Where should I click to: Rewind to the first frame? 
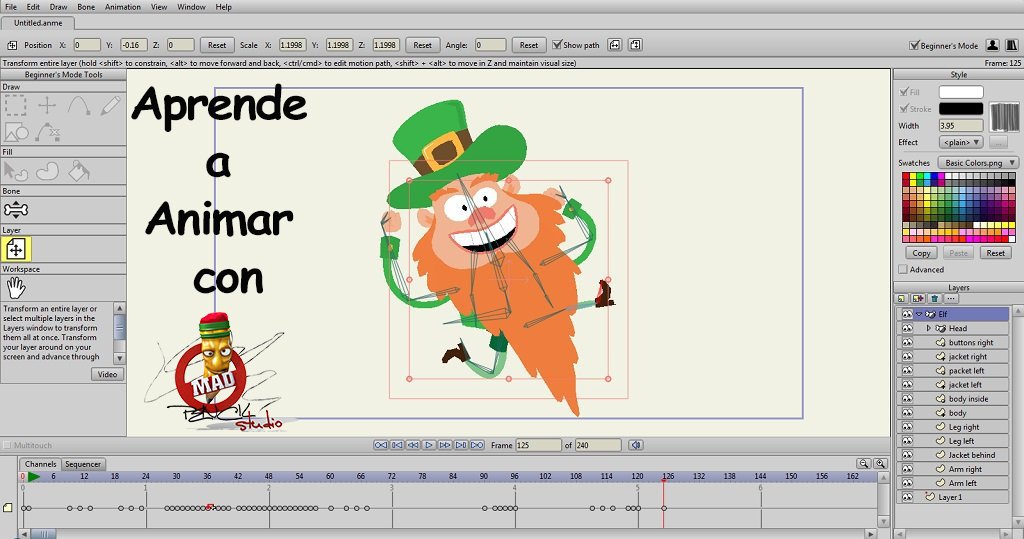381,445
